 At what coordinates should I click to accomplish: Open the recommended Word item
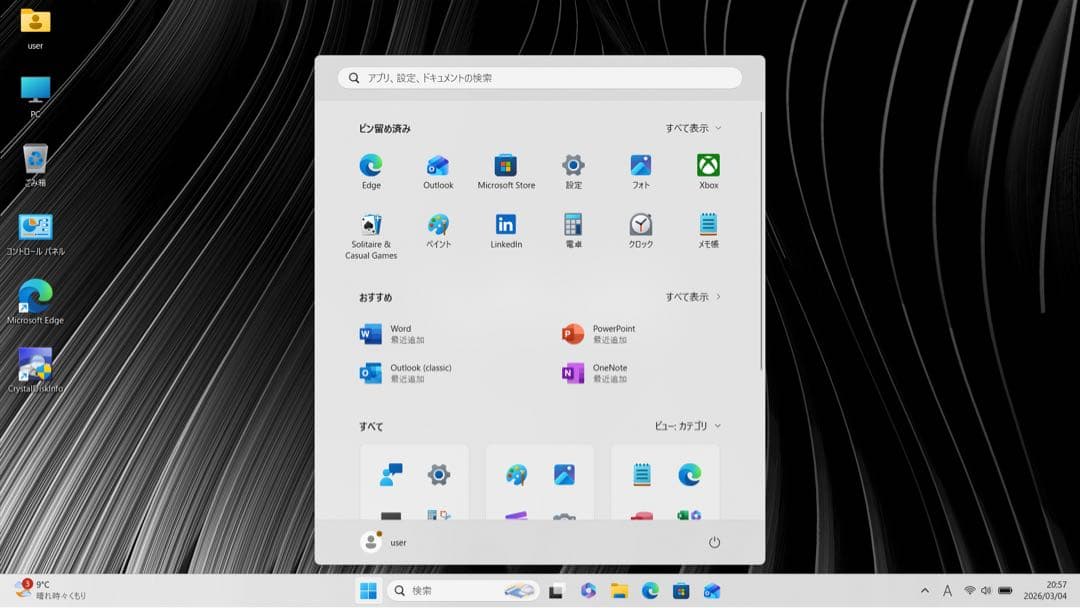[x=391, y=334]
